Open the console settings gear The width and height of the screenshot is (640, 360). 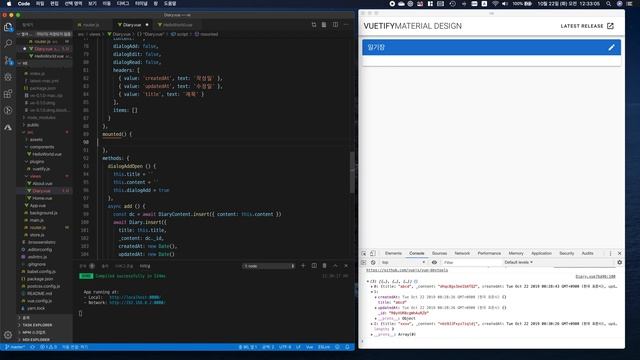[x=619, y=262]
